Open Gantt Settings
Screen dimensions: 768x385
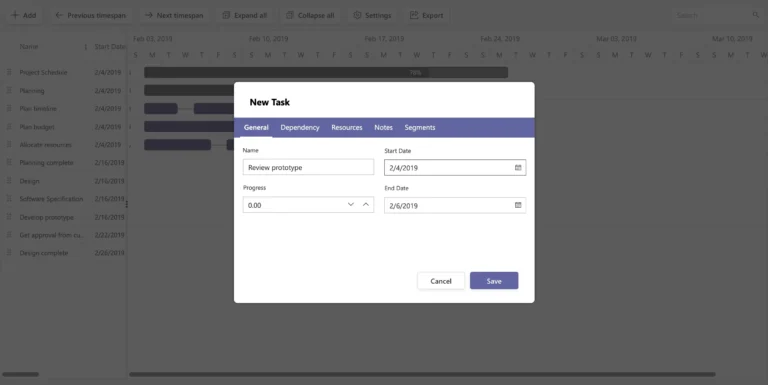pos(372,15)
